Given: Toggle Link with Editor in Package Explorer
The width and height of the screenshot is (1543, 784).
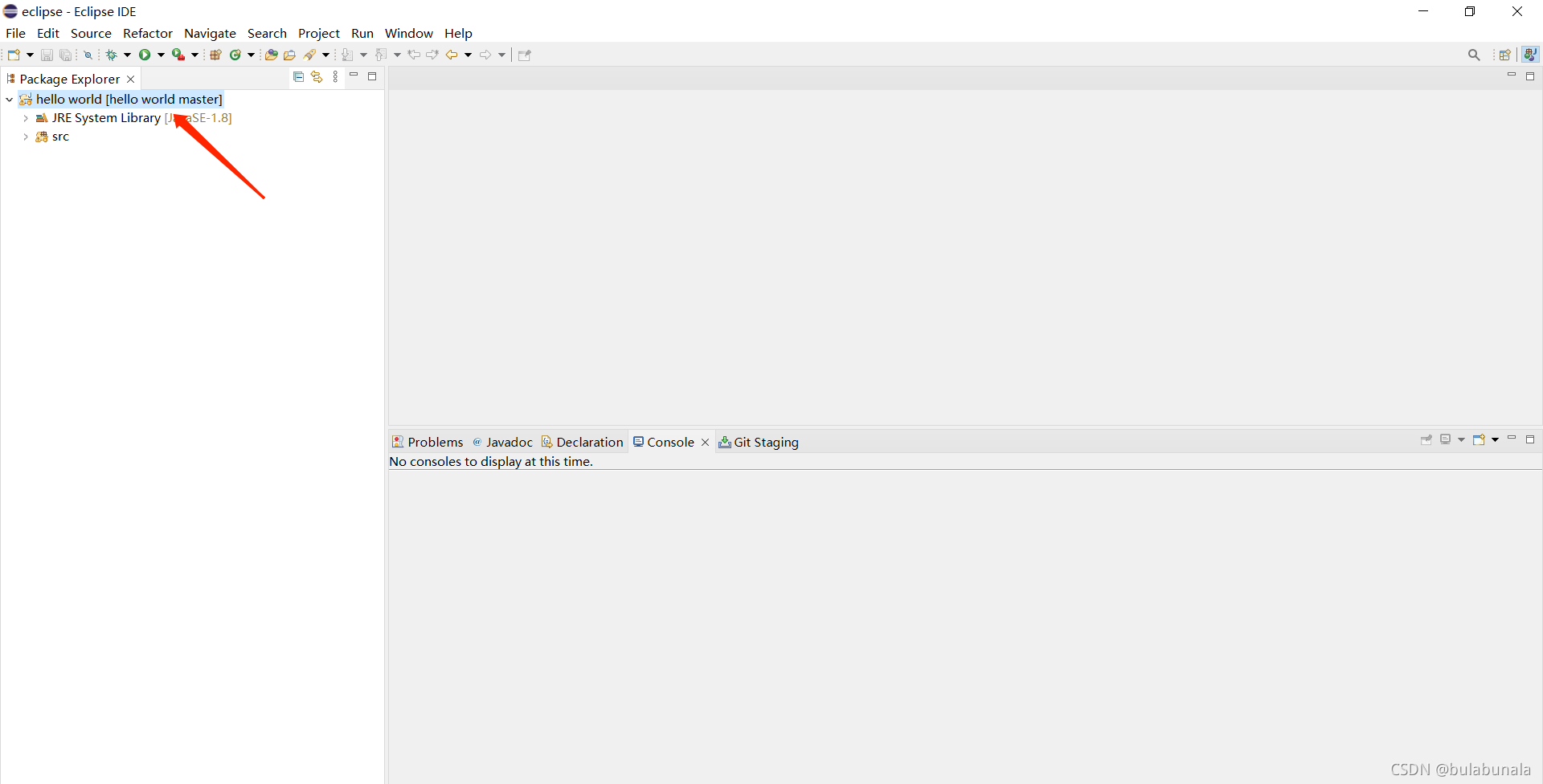Looking at the screenshot, I should coord(317,77).
